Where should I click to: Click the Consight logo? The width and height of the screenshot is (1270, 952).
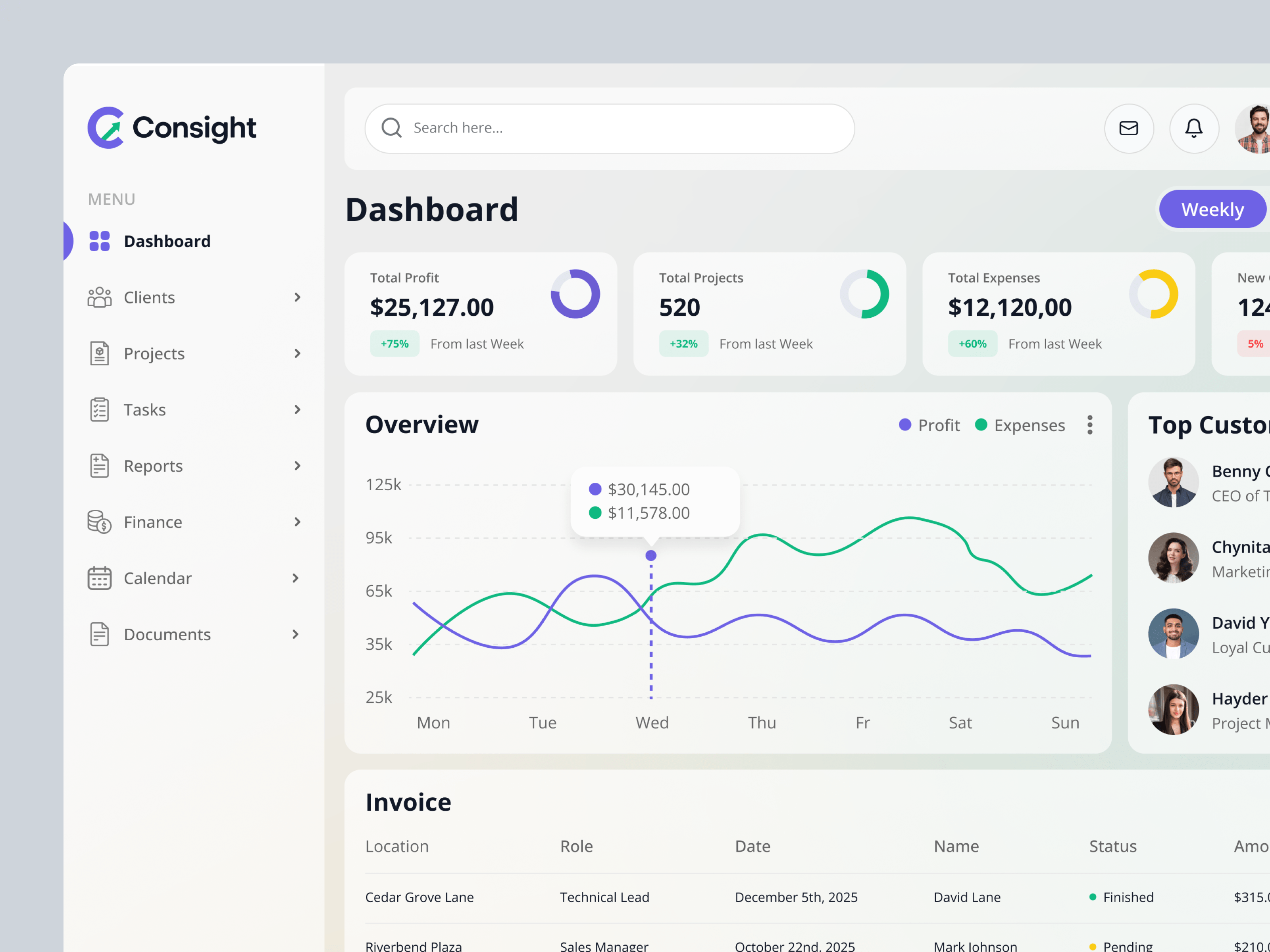(x=172, y=127)
